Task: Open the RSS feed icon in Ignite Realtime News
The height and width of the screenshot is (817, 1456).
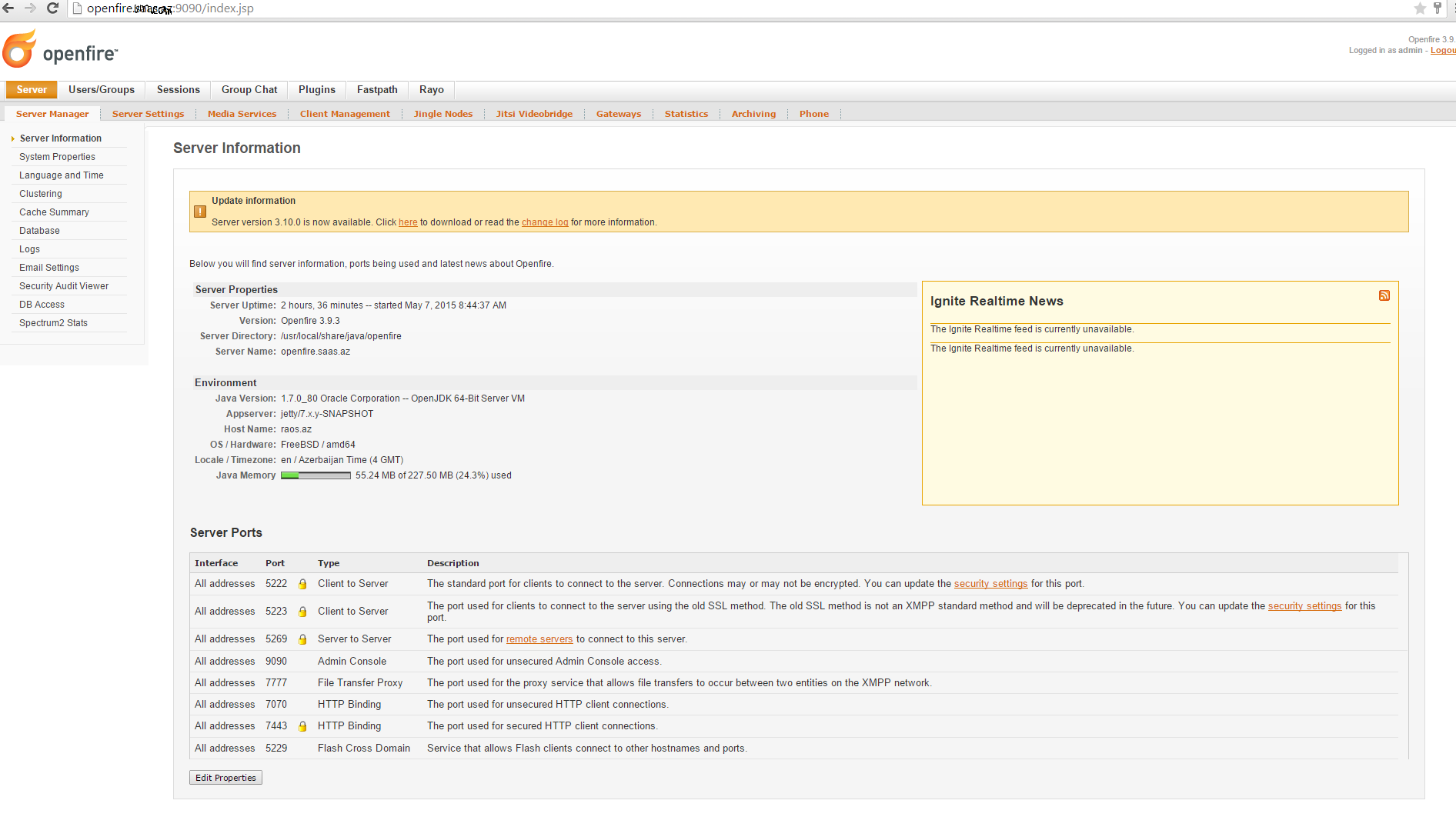Action: click(x=1384, y=295)
